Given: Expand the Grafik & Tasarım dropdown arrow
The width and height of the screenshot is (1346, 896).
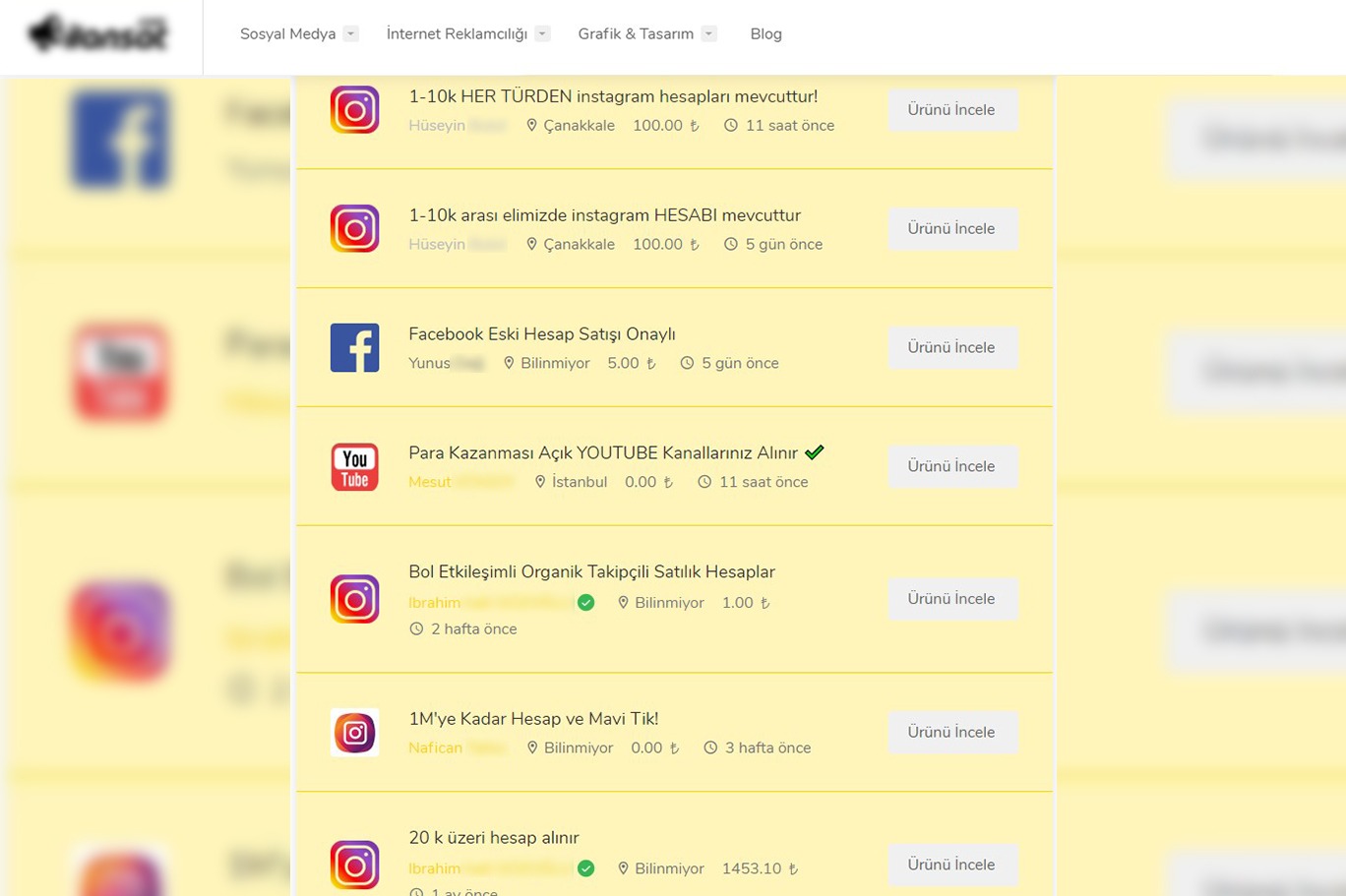Looking at the screenshot, I should [x=708, y=33].
